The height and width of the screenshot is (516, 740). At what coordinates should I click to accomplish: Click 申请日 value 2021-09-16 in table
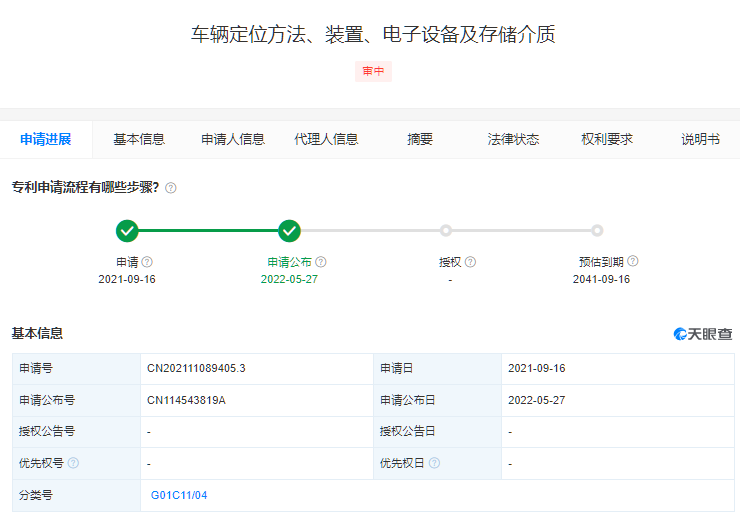pos(537,368)
